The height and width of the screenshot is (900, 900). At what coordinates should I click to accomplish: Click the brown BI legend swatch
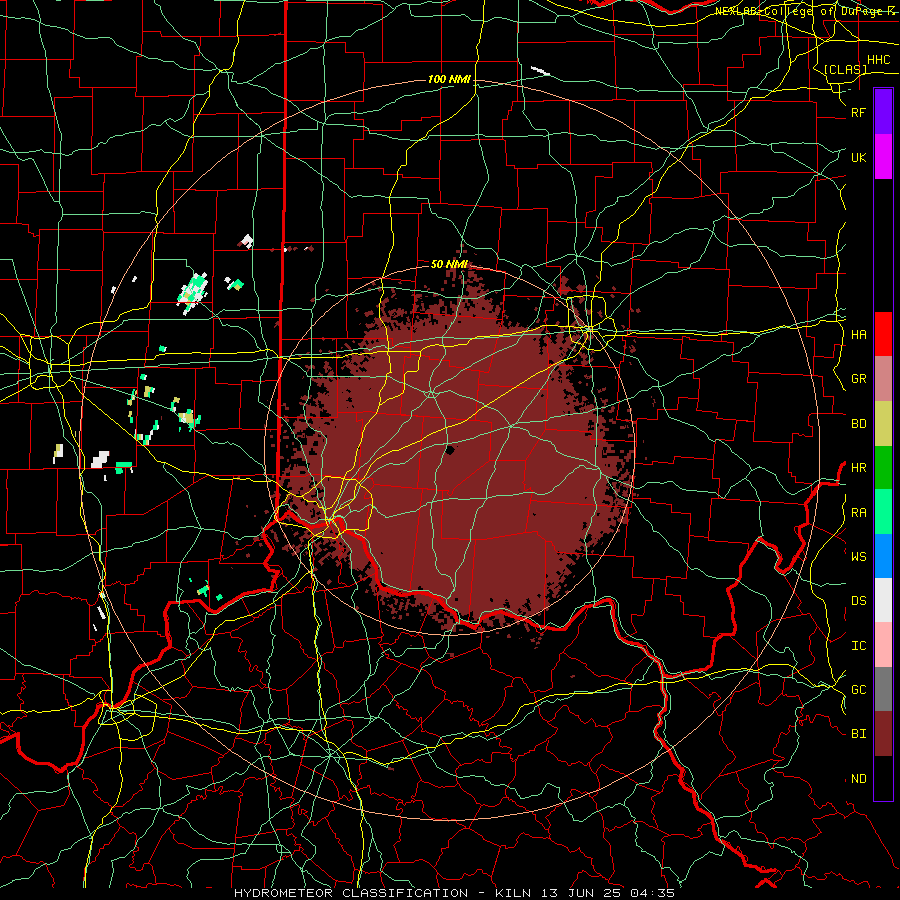[883, 734]
